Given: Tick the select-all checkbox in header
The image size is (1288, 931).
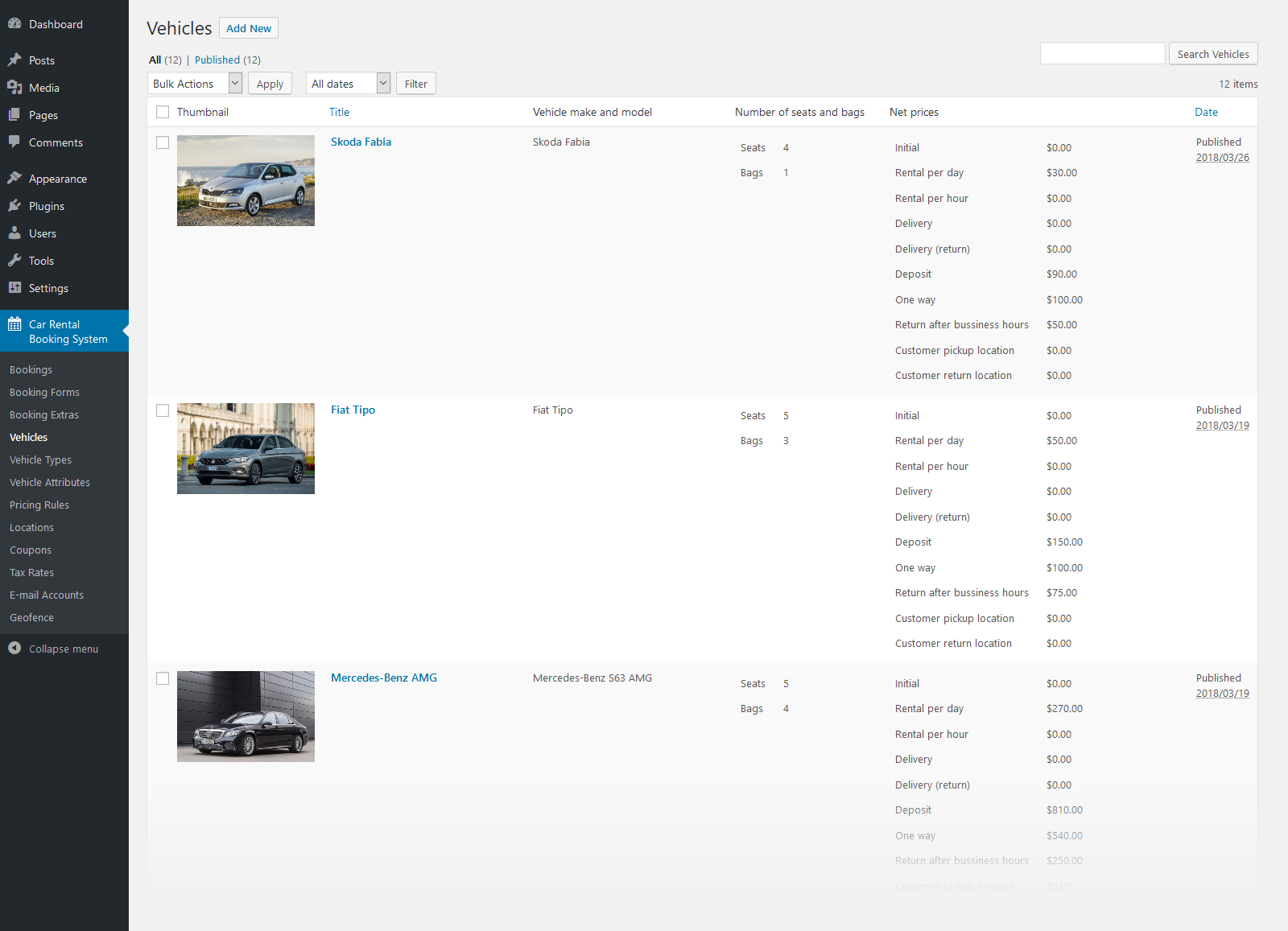Looking at the screenshot, I should click(x=163, y=112).
